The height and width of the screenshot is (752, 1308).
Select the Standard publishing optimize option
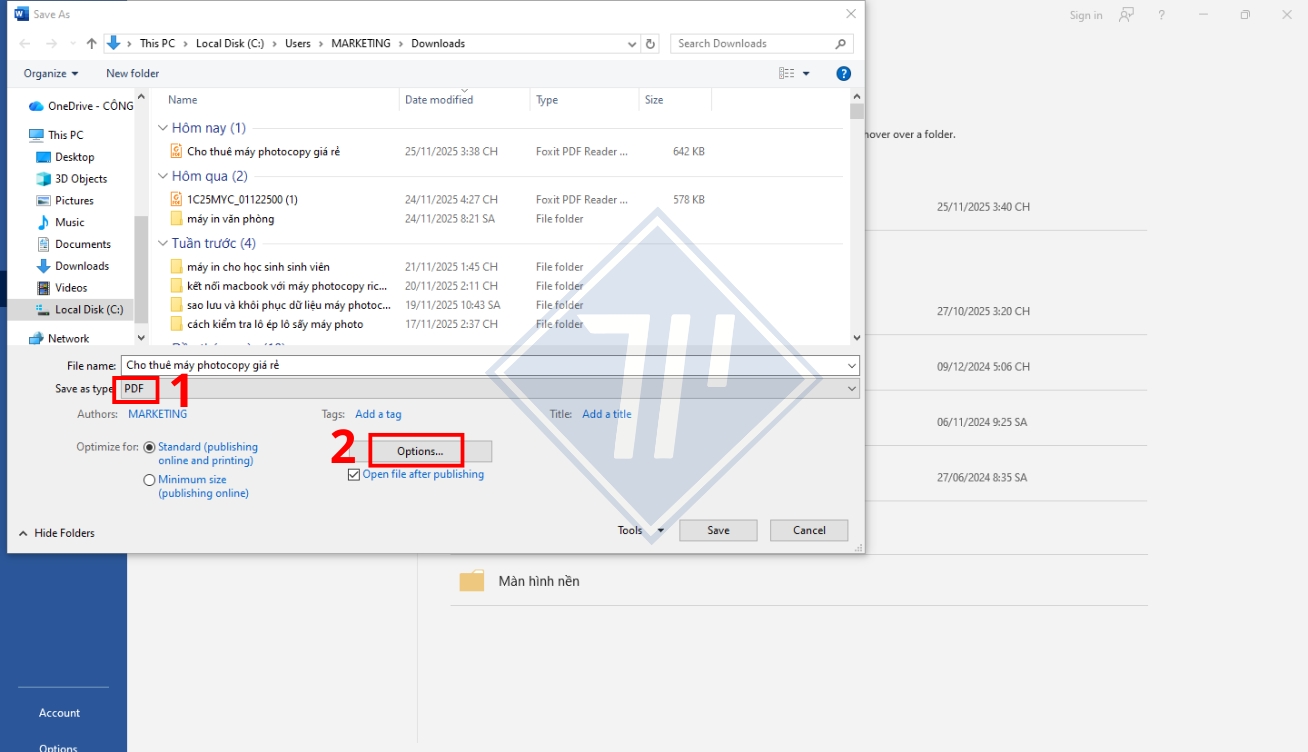[149, 446]
